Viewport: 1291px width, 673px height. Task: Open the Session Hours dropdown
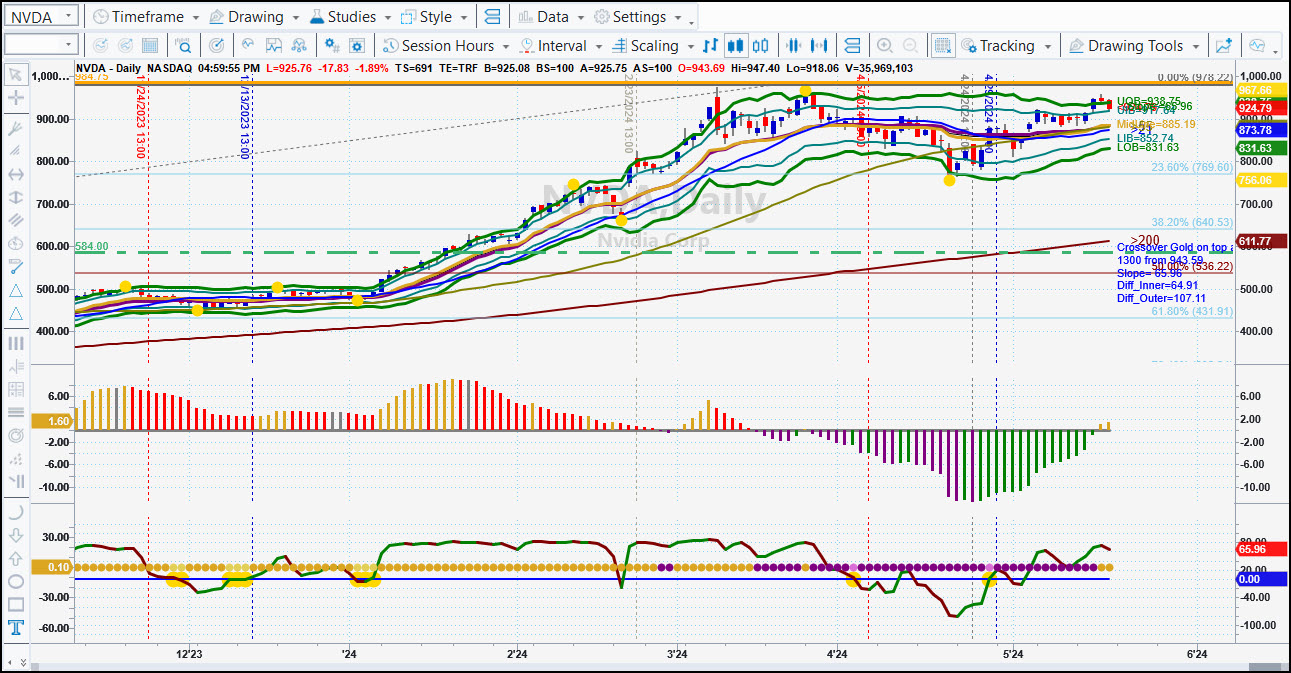coord(446,45)
